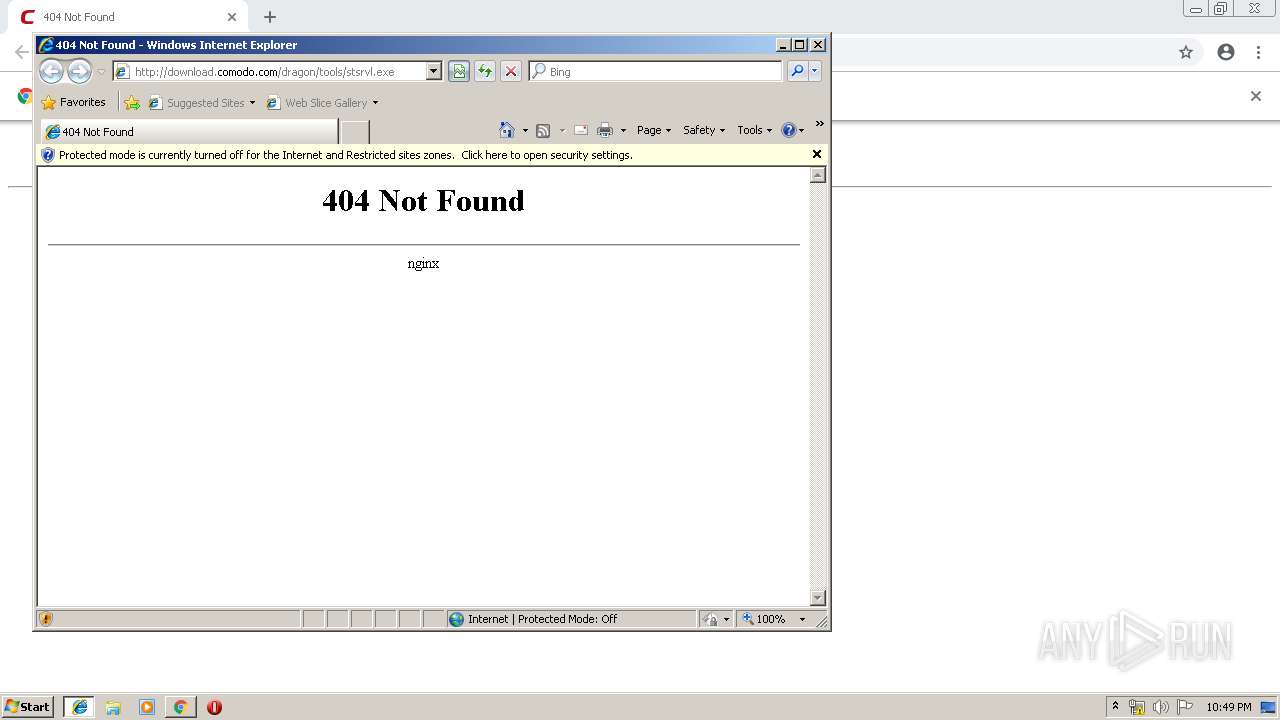Go back in Internet Explorer

[51, 71]
